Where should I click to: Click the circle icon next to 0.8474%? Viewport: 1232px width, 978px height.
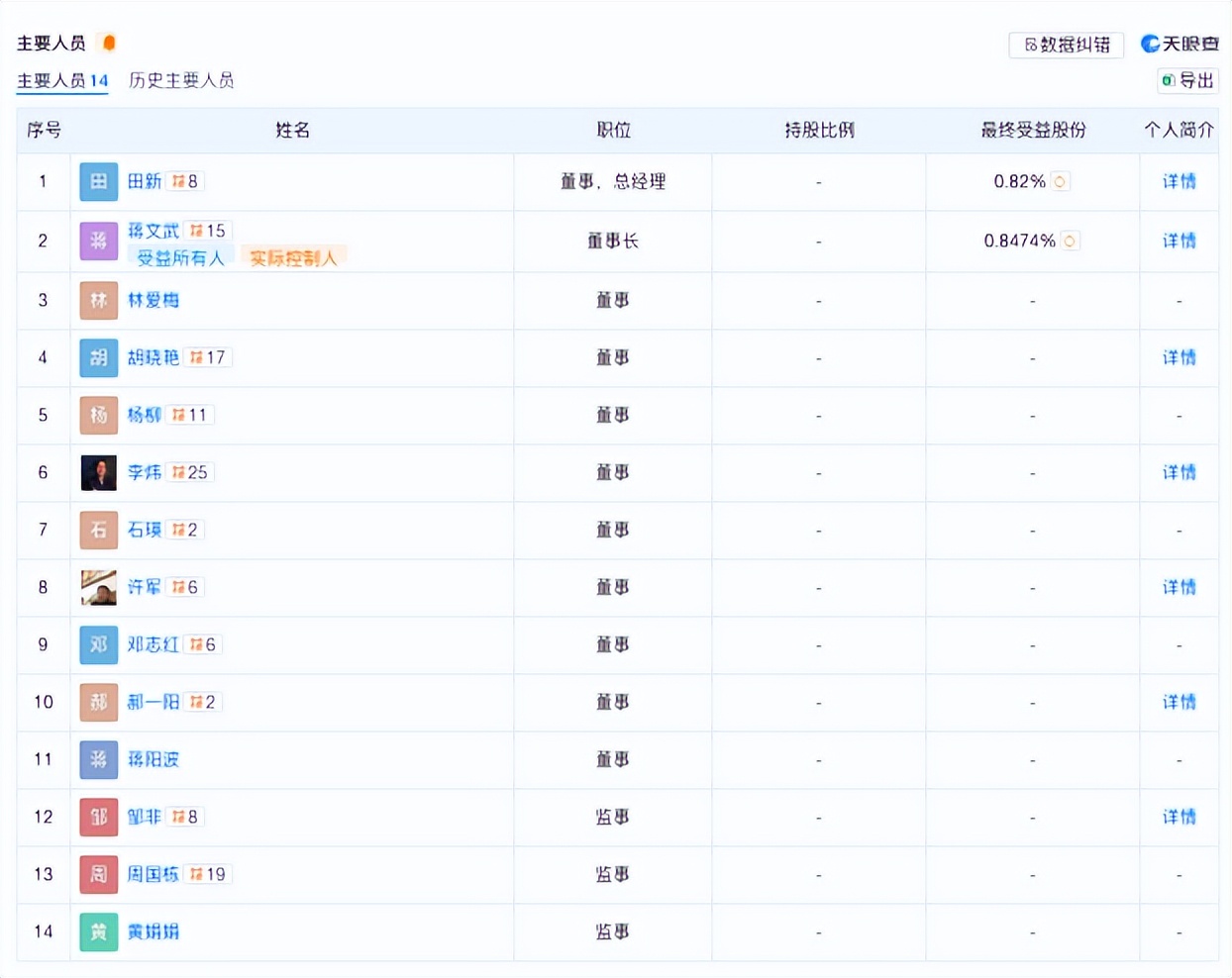tap(1070, 241)
